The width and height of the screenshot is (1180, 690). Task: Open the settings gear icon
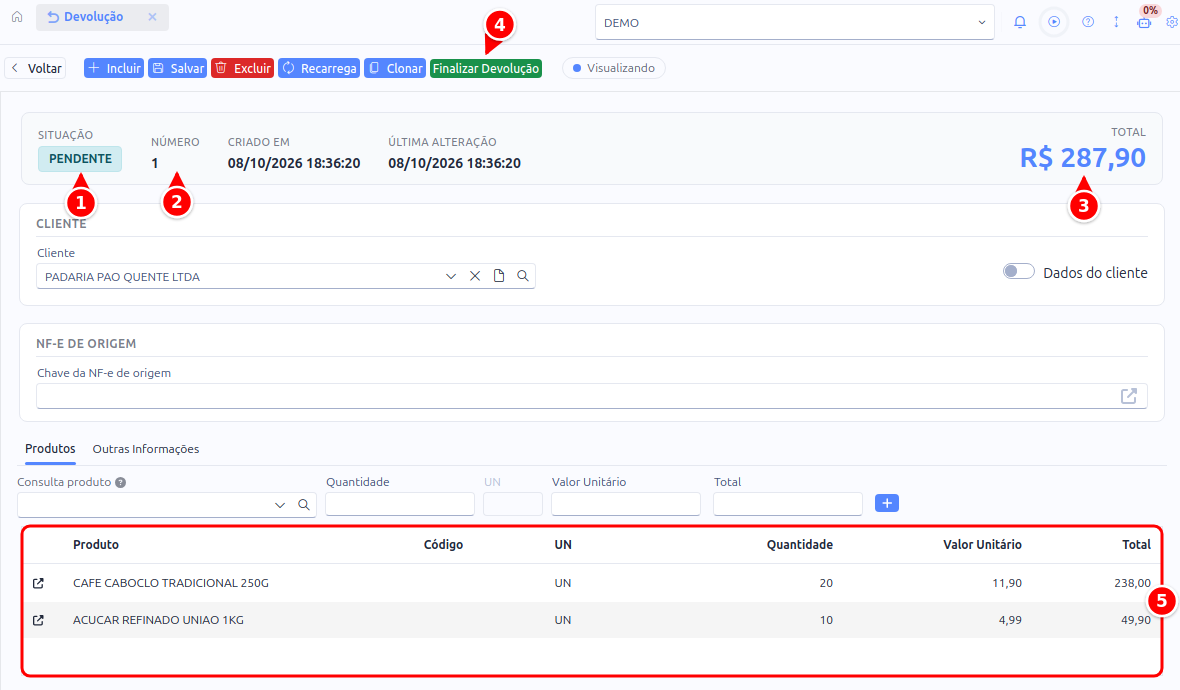[1172, 22]
